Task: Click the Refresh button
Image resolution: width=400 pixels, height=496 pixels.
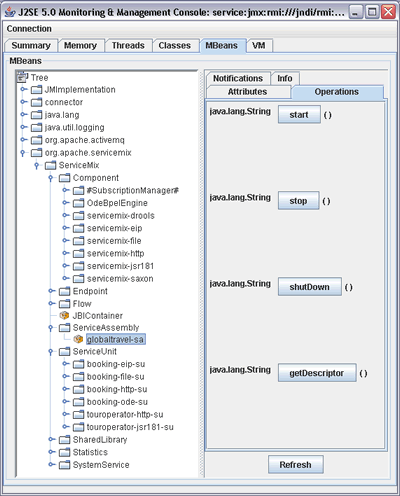Action: click(x=296, y=465)
